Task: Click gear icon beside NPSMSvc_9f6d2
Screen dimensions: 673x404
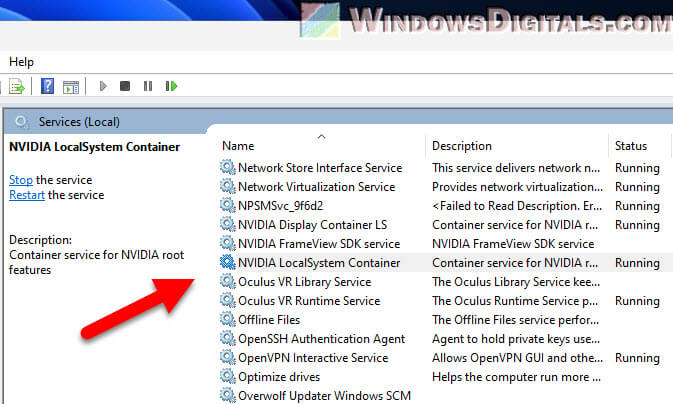Action: point(227,205)
